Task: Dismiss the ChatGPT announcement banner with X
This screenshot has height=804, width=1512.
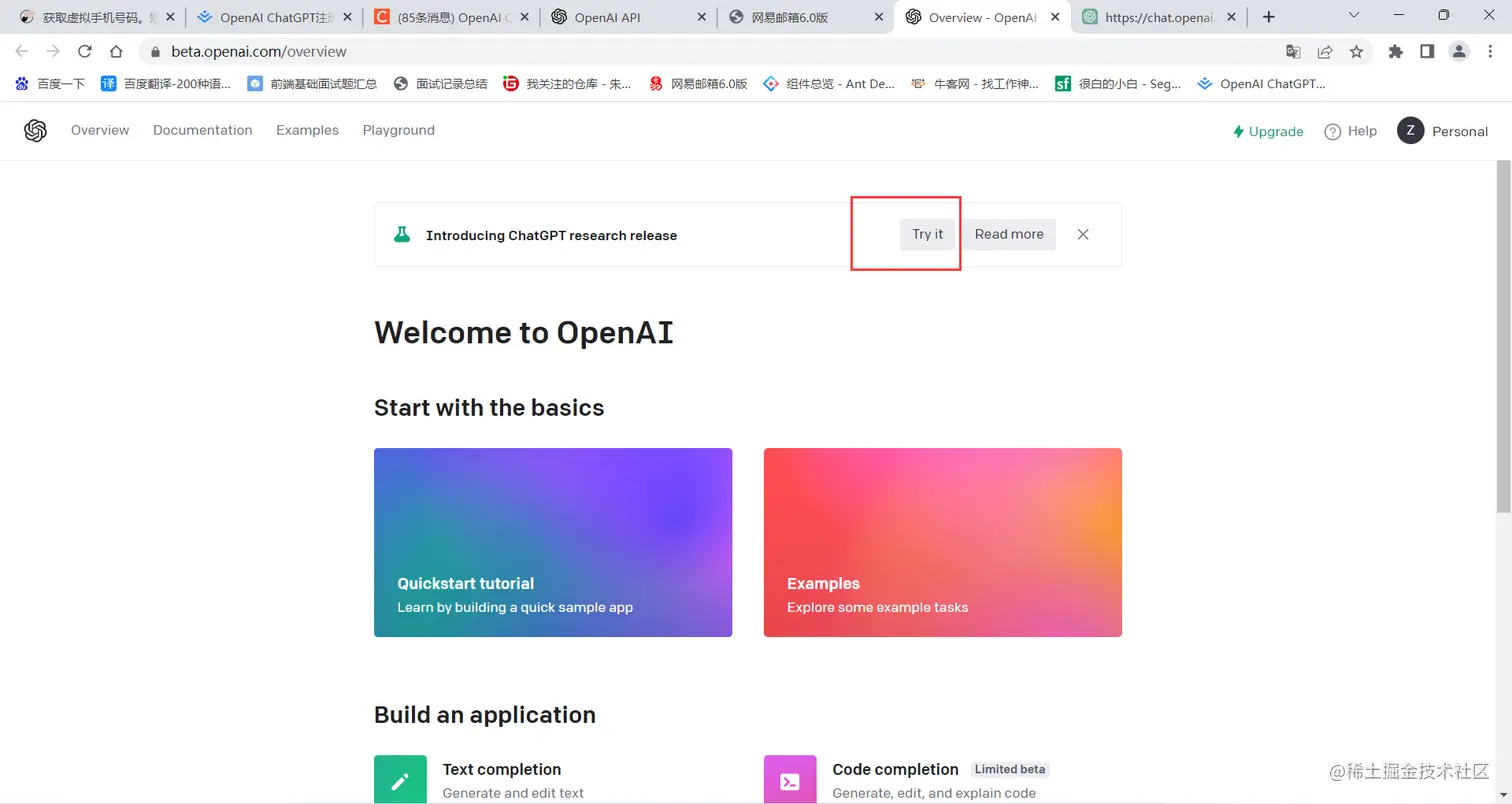Action: [x=1083, y=234]
